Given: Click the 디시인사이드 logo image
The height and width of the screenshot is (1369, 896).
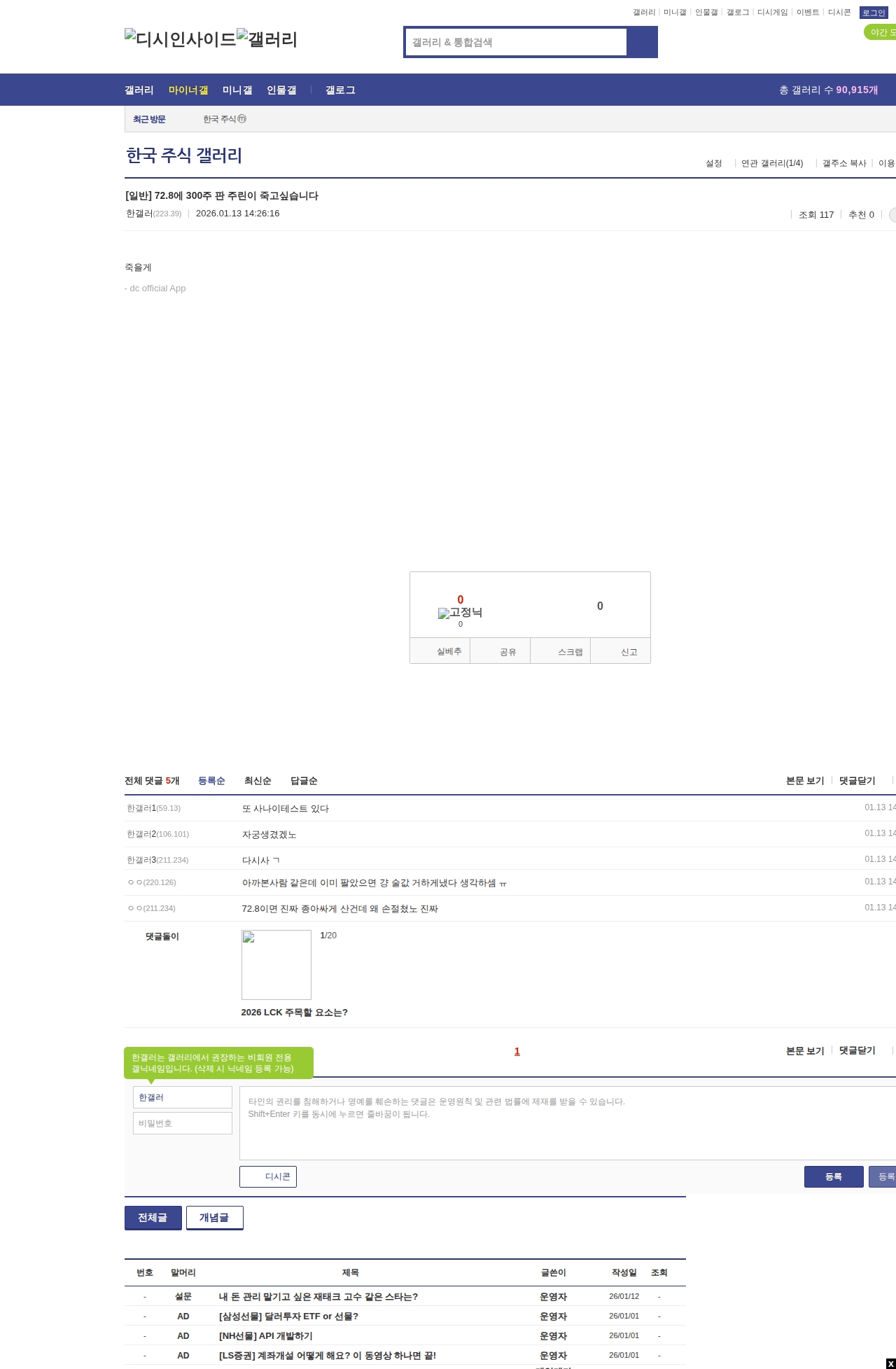Looking at the screenshot, I should (181, 39).
